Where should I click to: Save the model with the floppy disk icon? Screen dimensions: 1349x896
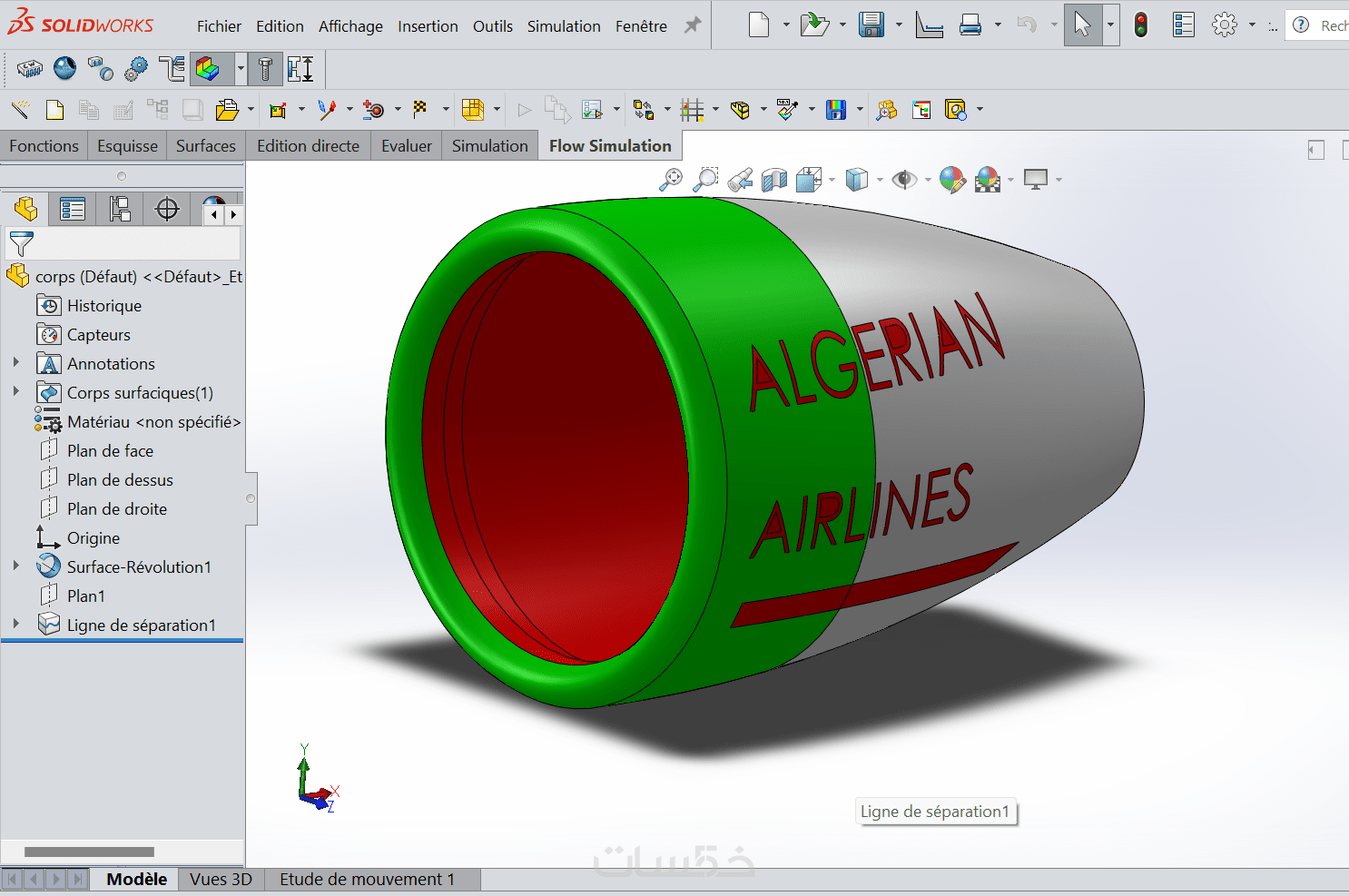871,25
